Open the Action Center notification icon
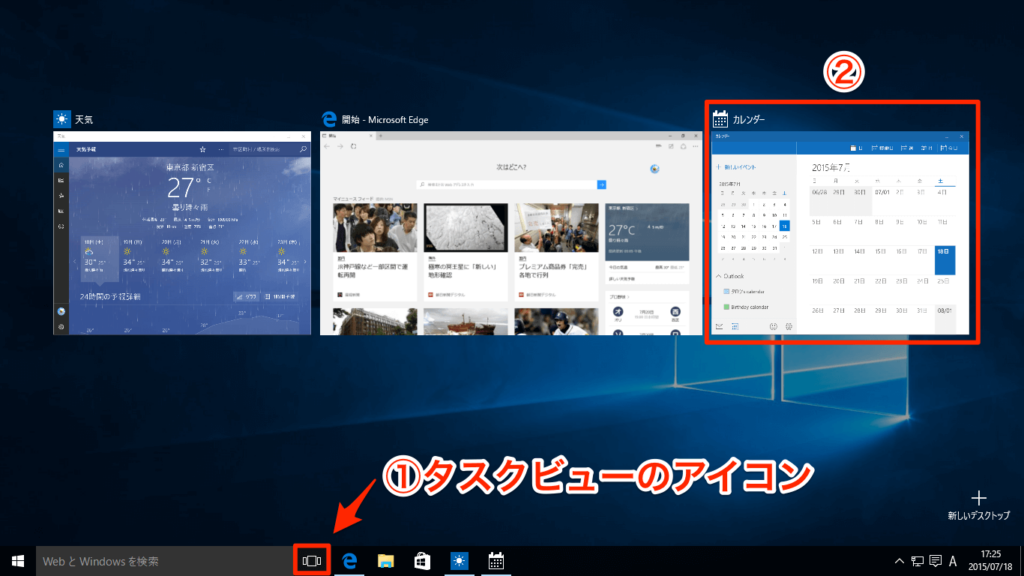The image size is (1024, 576). 935,561
